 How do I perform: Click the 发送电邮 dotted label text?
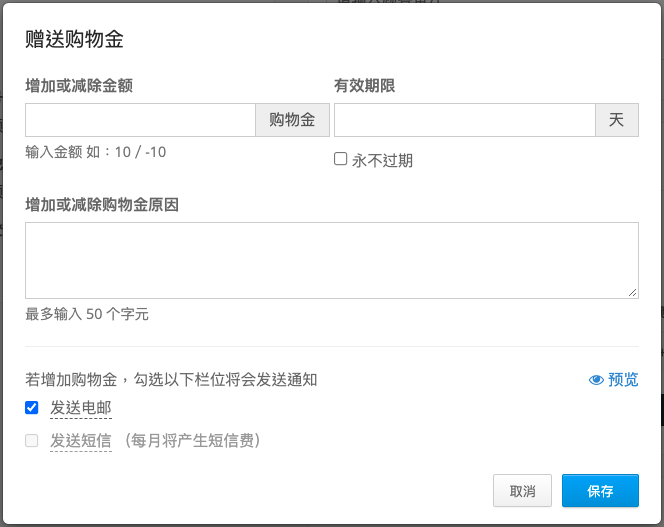[x=81, y=408]
